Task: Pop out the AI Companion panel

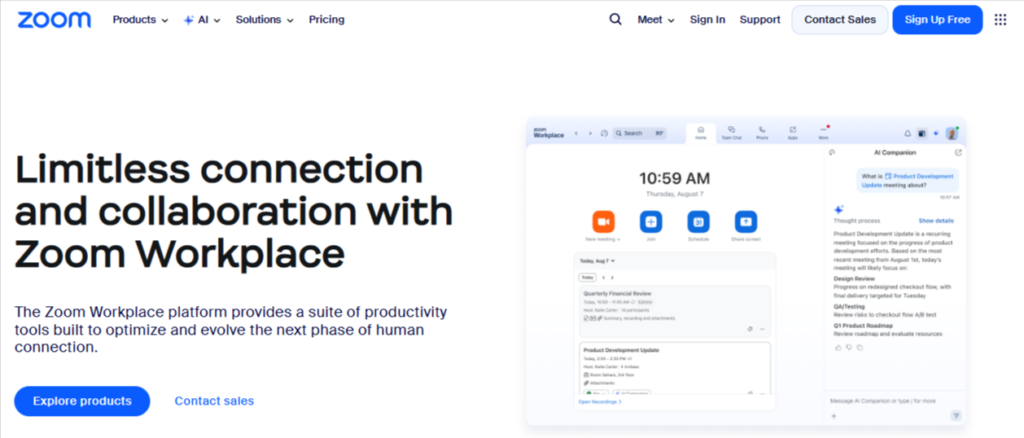Action: (x=958, y=153)
